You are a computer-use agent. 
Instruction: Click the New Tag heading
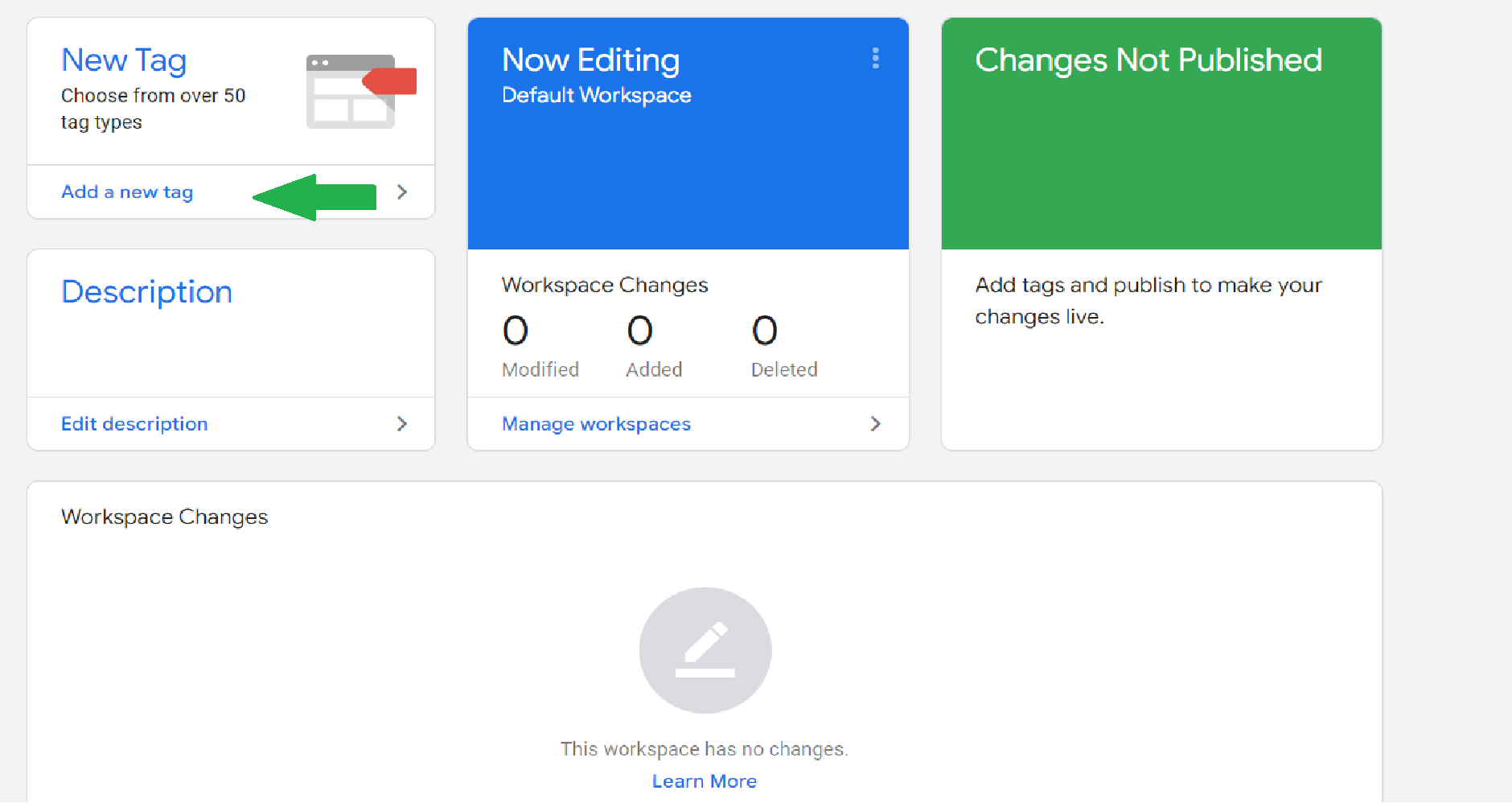click(x=124, y=60)
